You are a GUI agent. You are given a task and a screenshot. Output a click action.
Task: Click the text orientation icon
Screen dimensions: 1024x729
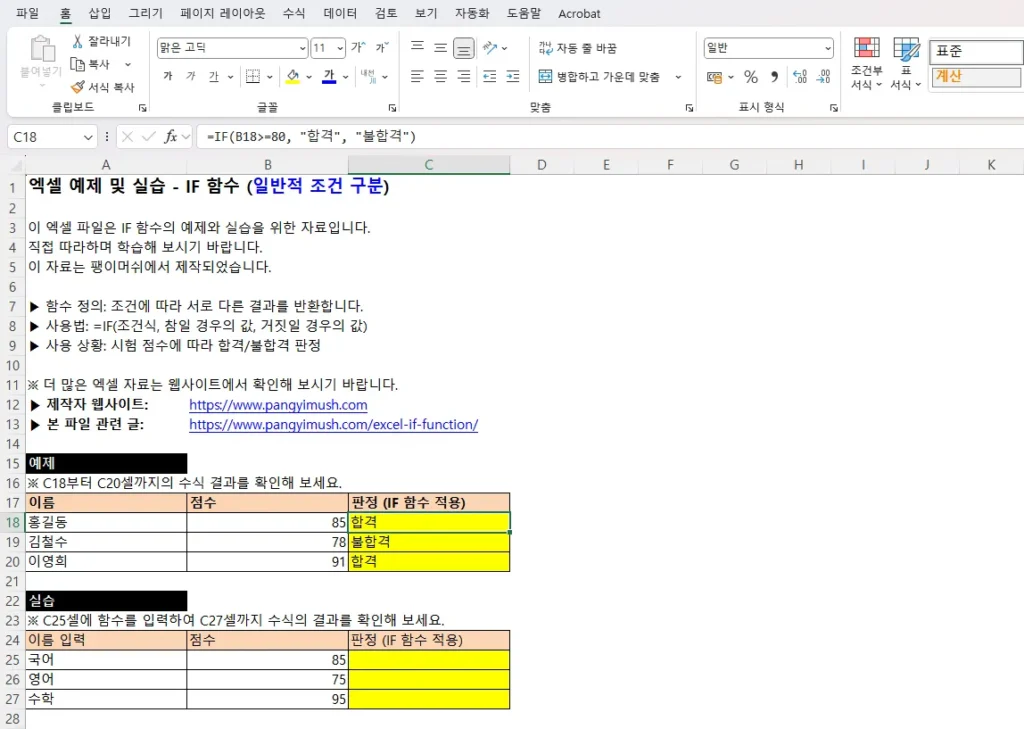click(490, 48)
